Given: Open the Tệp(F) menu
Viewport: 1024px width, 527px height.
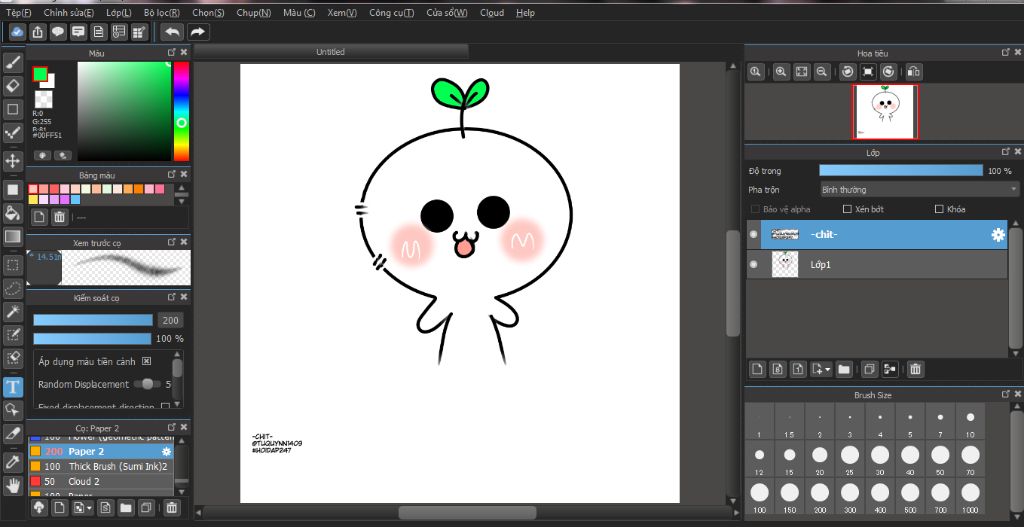Looking at the screenshot, I should 18,12.
